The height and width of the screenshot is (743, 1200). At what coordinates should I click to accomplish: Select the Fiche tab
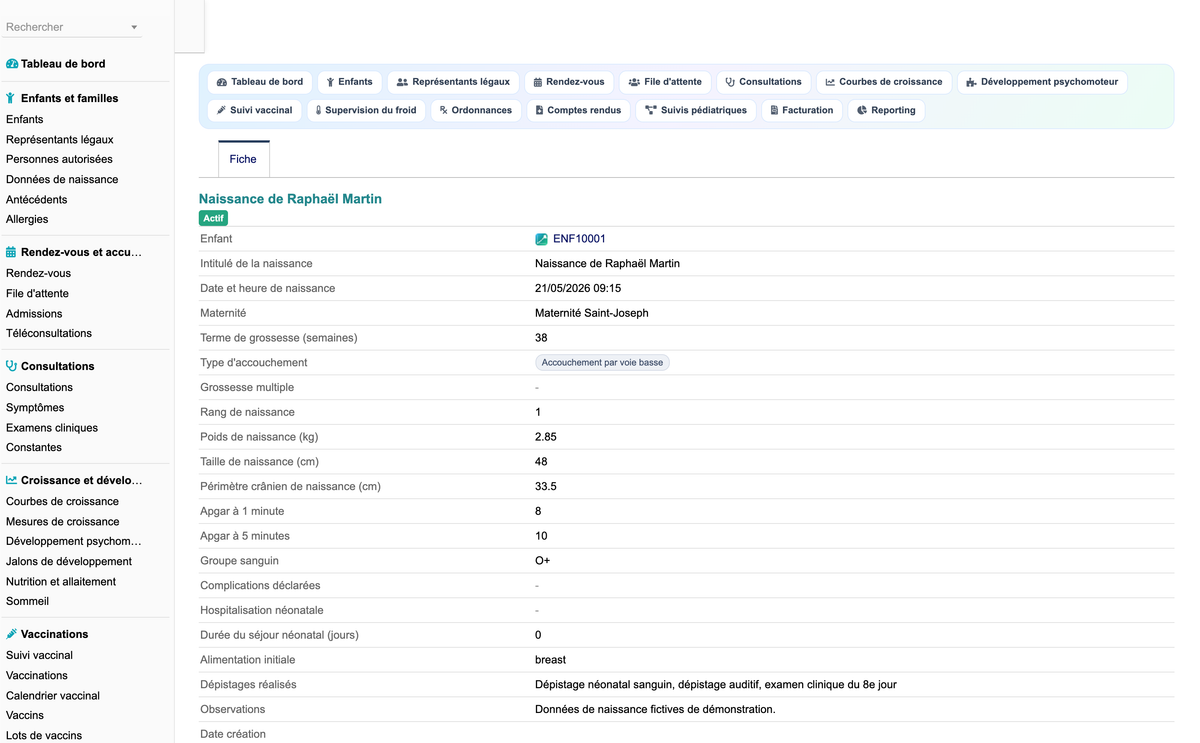(243, 159)
